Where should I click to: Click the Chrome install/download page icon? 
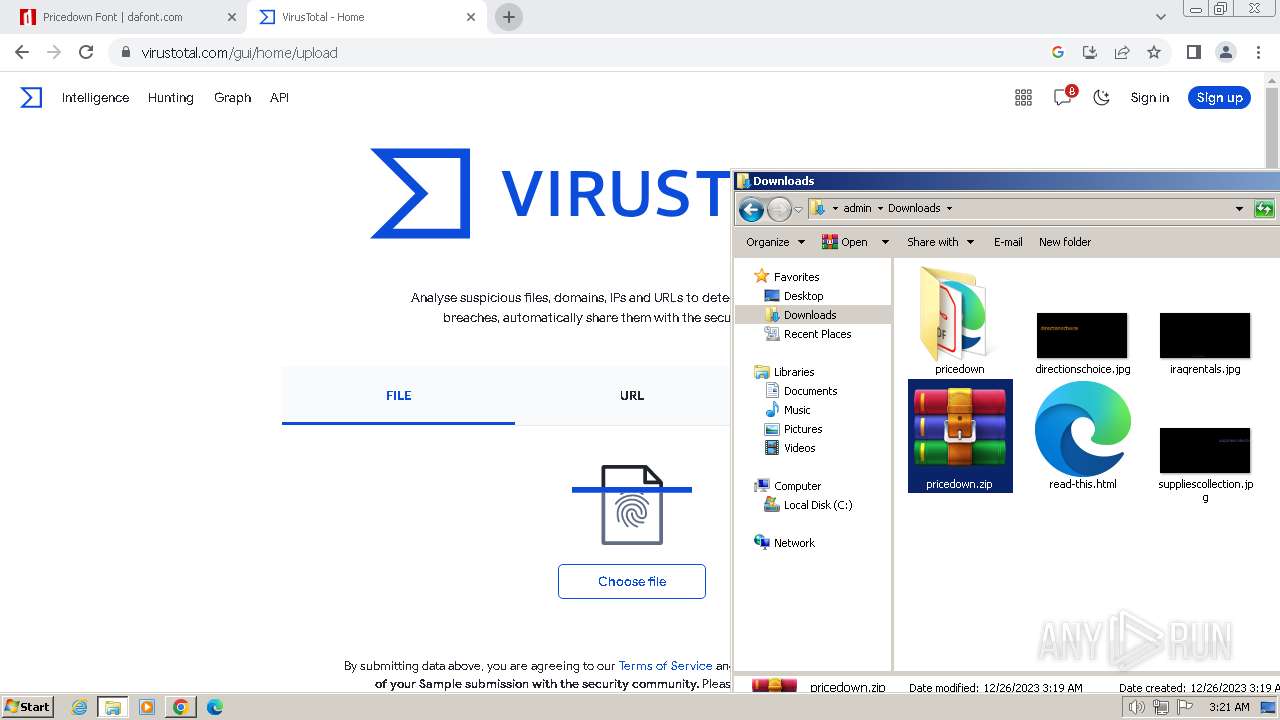[1090, 52]
